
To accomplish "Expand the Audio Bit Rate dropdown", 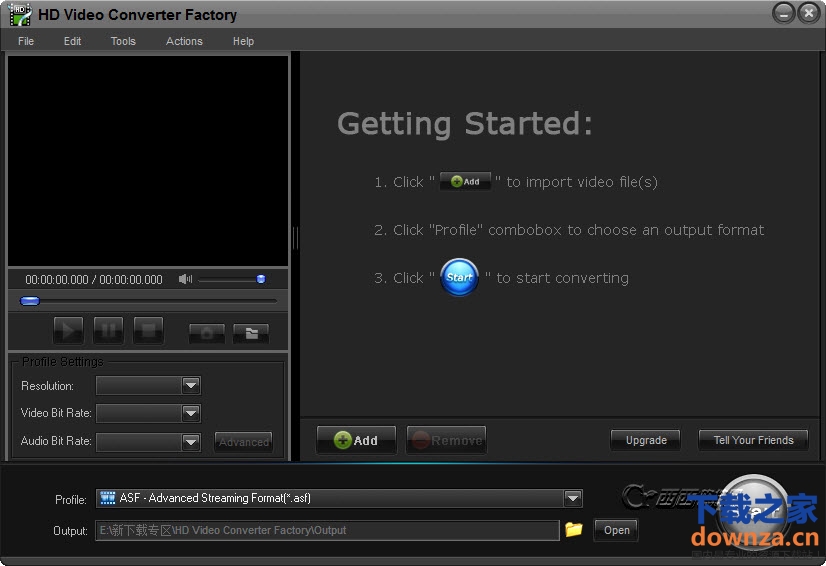I will [x=191, y=442].
